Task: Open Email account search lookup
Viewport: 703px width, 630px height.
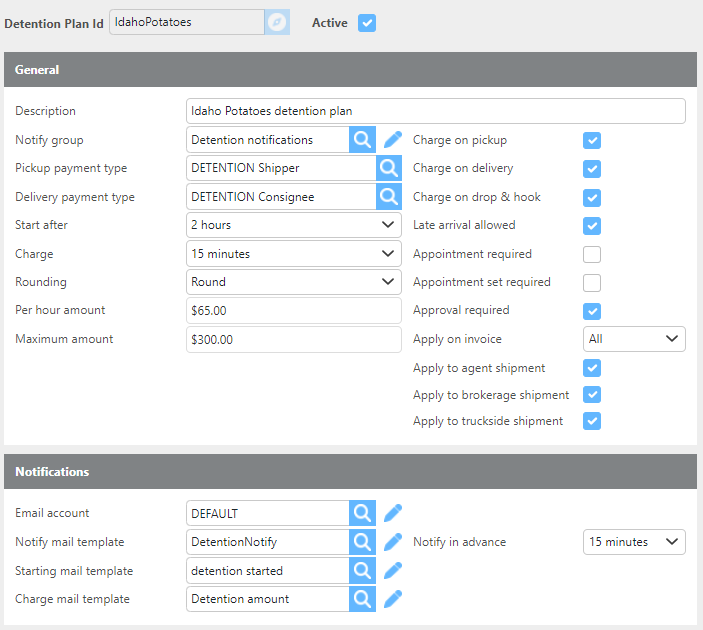Action: coord(362,513)
